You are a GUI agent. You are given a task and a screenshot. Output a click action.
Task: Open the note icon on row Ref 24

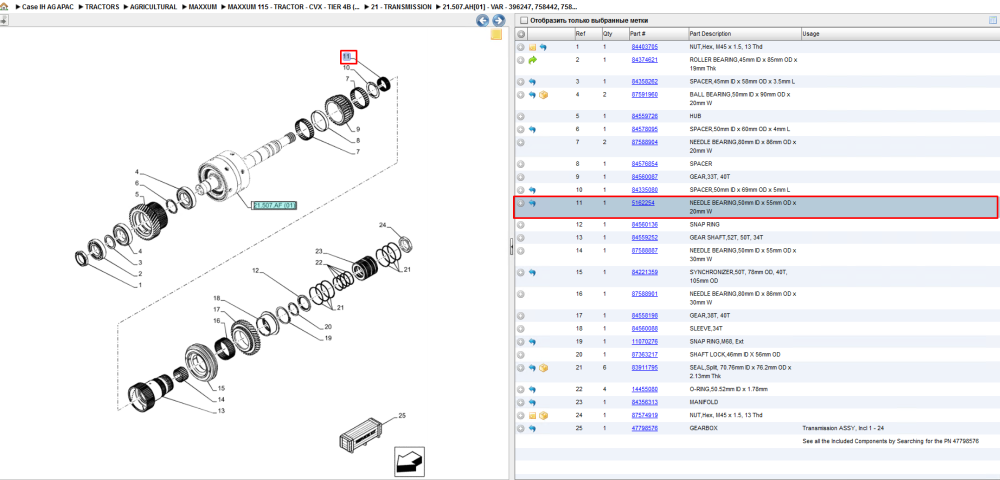(532, 415)
